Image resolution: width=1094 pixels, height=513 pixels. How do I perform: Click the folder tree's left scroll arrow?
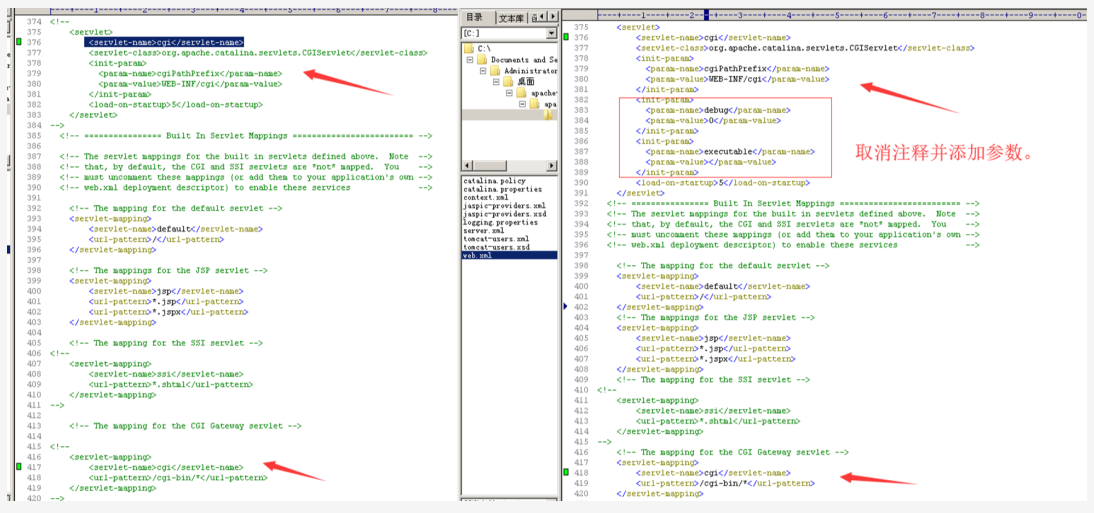467,165
